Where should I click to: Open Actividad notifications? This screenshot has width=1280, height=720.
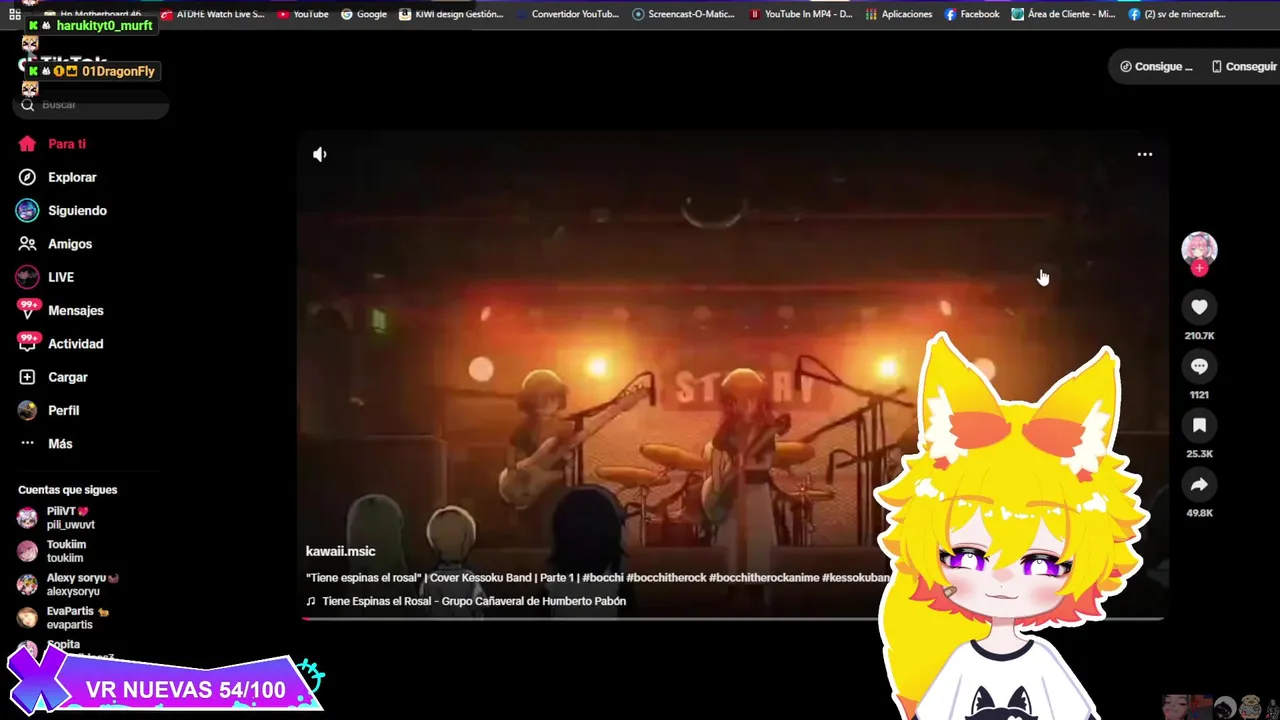61,344
